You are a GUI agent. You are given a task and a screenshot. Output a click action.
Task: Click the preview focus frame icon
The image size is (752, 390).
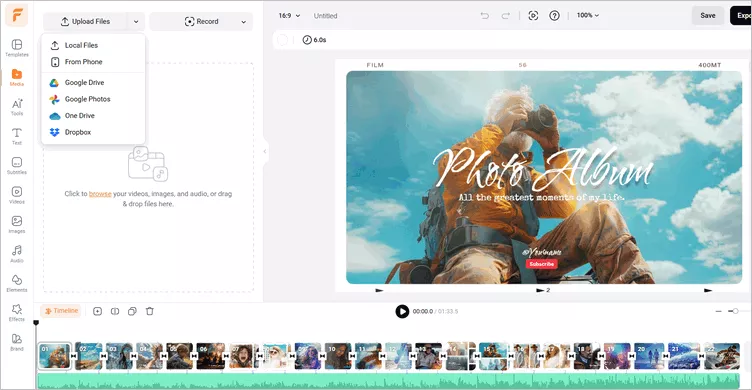point(533,16)
